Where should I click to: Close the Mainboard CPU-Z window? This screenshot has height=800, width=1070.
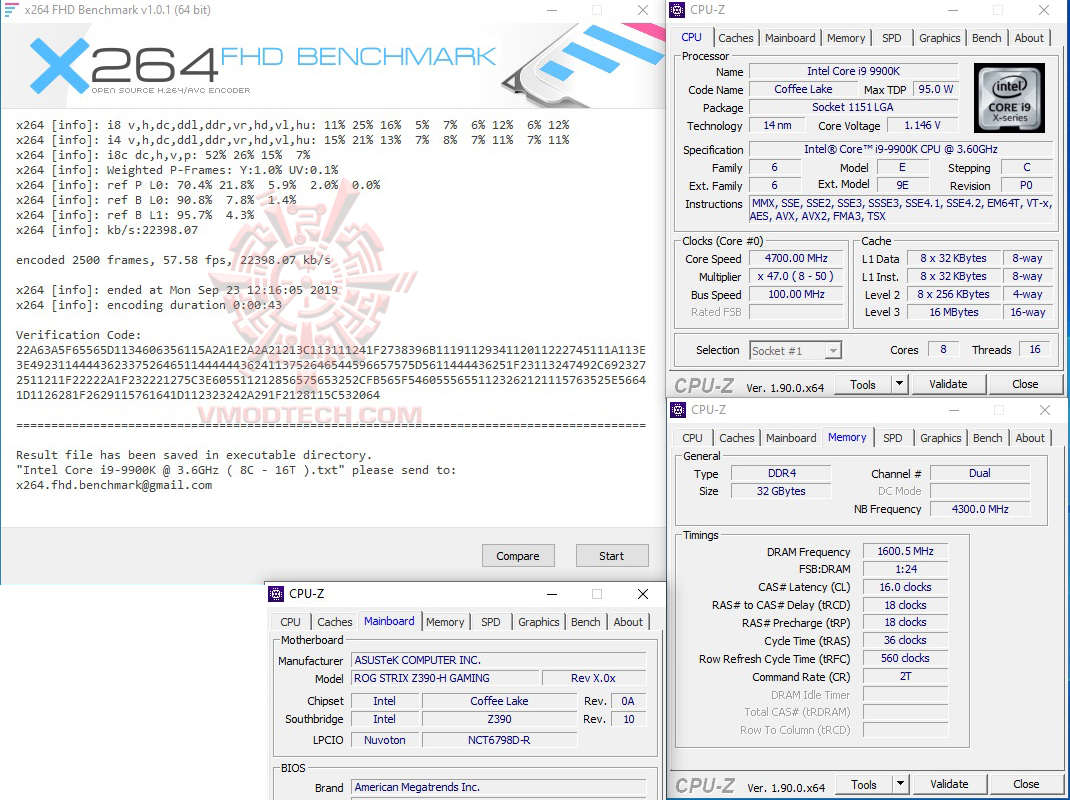[643, 594]
